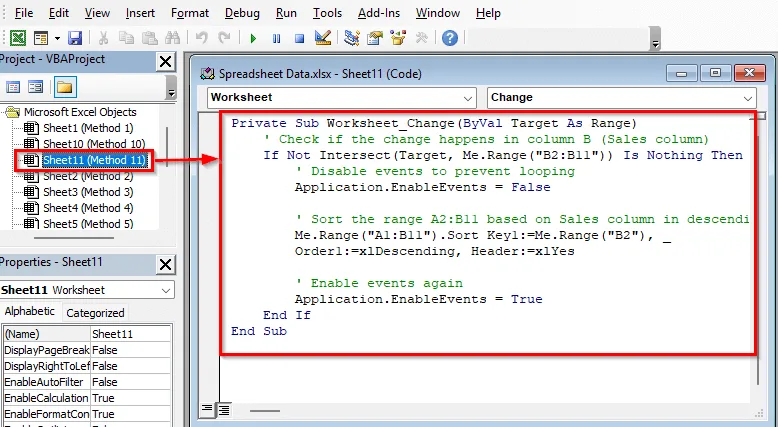Open Find with the binoculars icon
The image size is (778, 427).
point(172,38)
